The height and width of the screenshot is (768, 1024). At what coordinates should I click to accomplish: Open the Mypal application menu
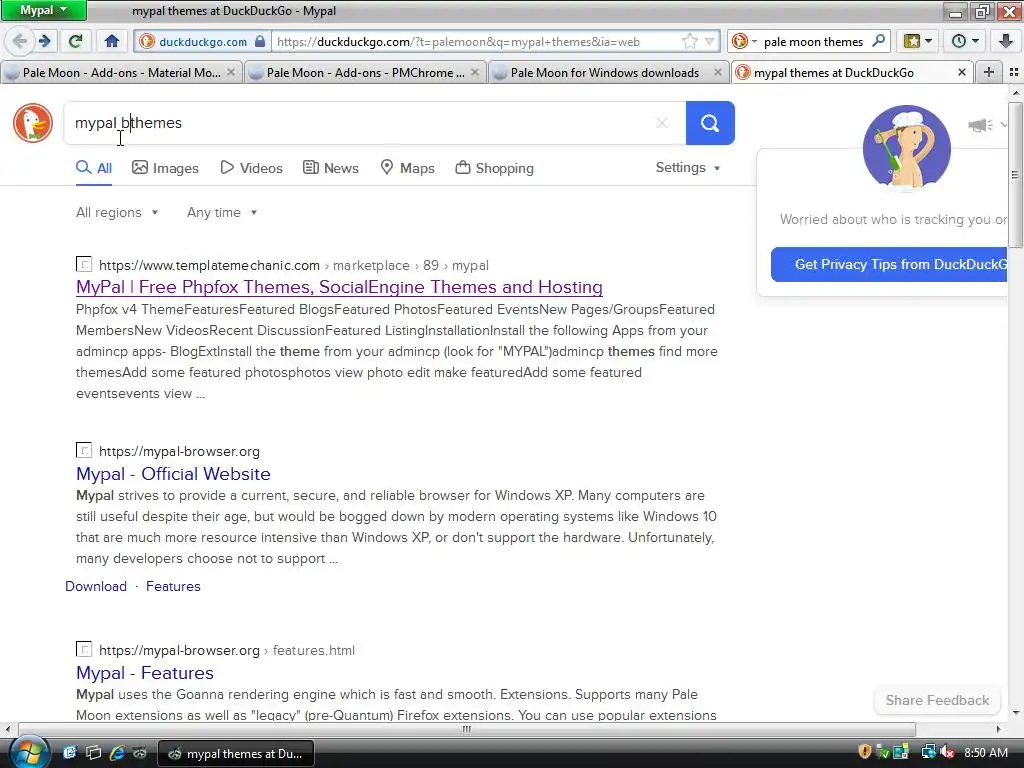click(x=44, y=10)
